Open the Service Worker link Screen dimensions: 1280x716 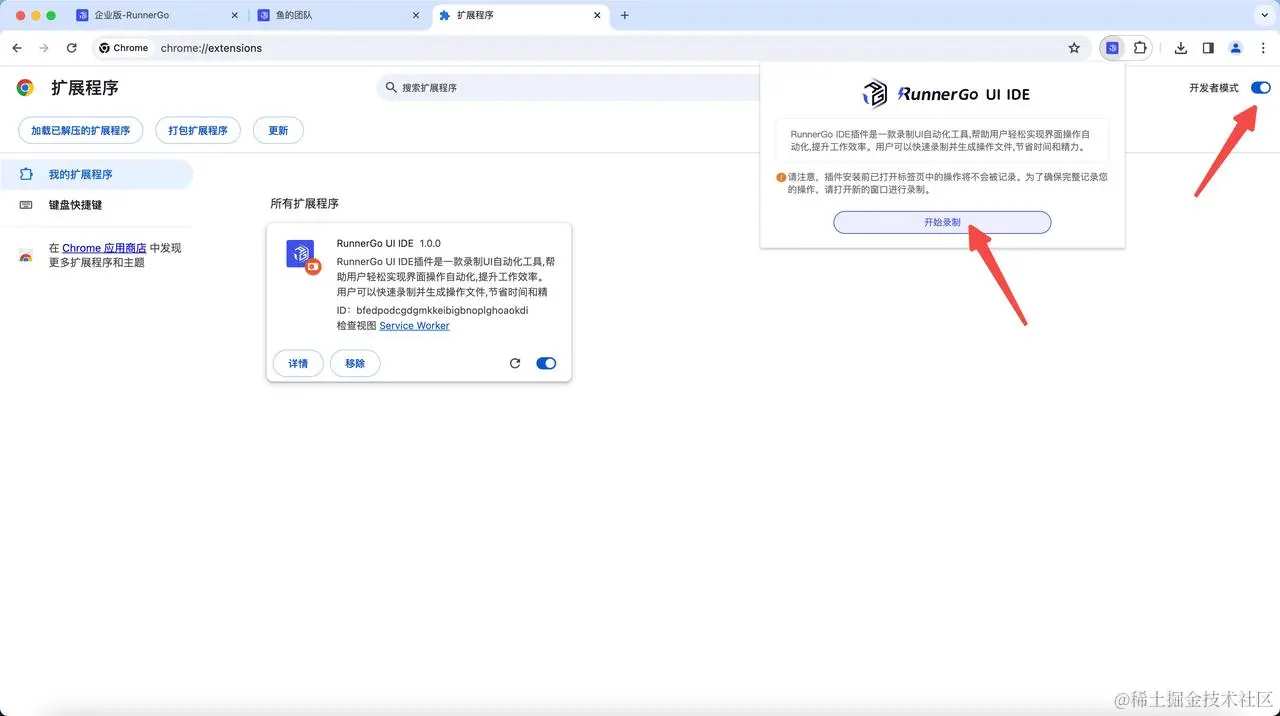(414, 326)
